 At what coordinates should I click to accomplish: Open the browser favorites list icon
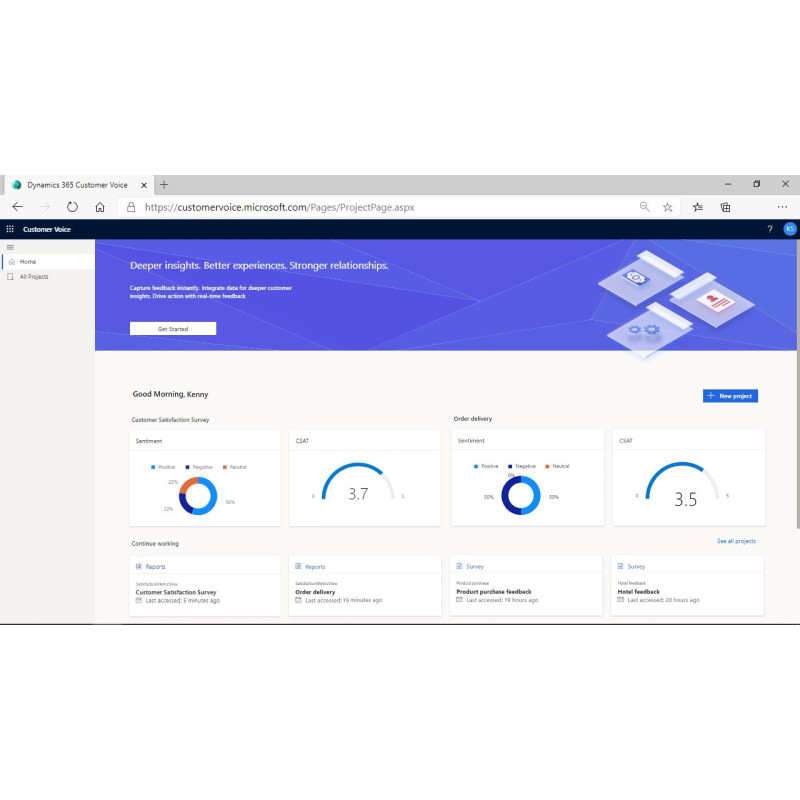click(697, 207)
